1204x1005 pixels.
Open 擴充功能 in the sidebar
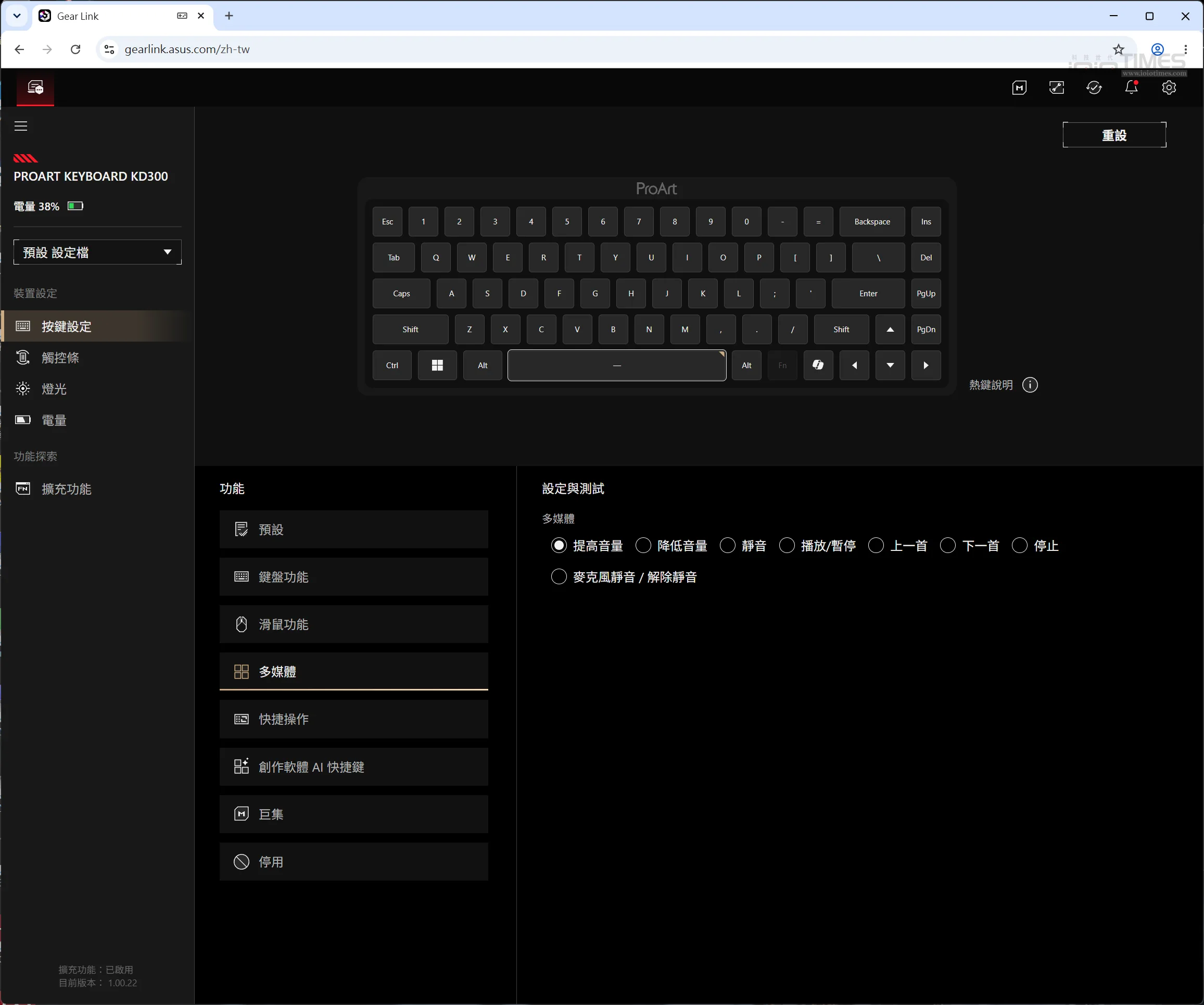tap(97, 489)
